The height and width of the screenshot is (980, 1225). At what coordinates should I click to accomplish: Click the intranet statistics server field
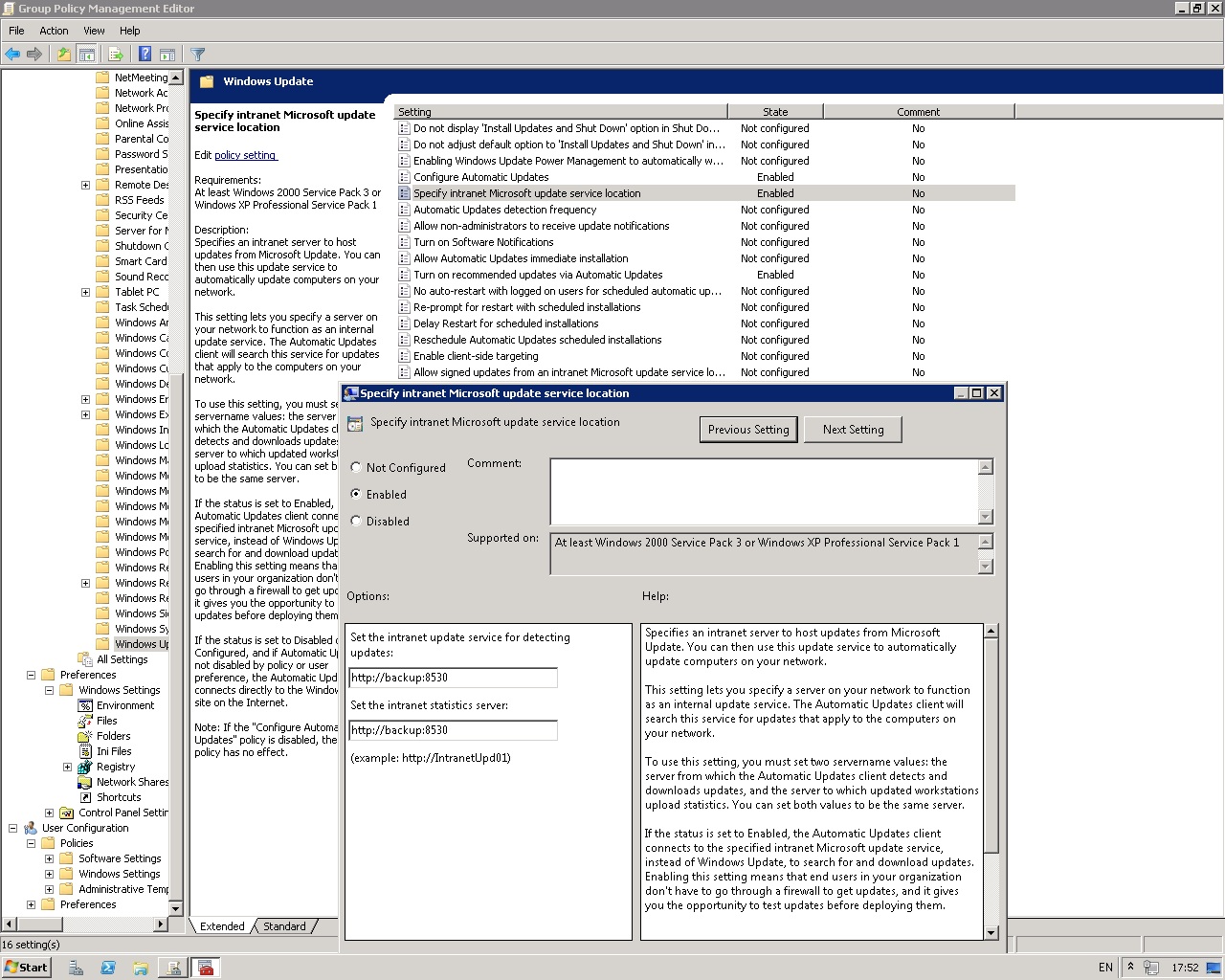point(453,730)
